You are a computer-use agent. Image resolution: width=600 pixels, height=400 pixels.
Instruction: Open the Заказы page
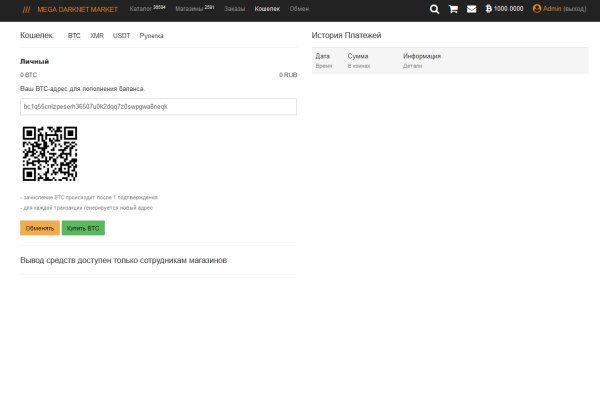point(234,8)
